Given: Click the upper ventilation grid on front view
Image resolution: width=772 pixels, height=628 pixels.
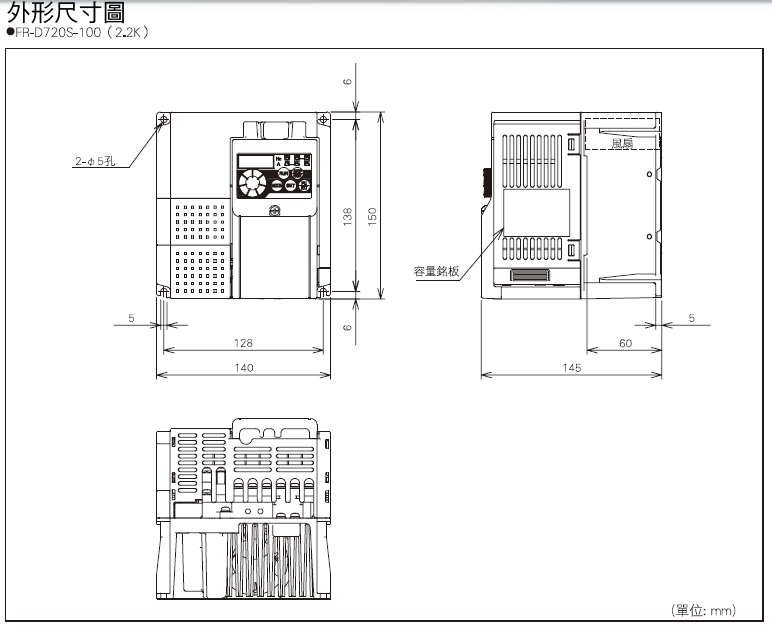Looking at the screenshot, I should (x=200, y=222).
